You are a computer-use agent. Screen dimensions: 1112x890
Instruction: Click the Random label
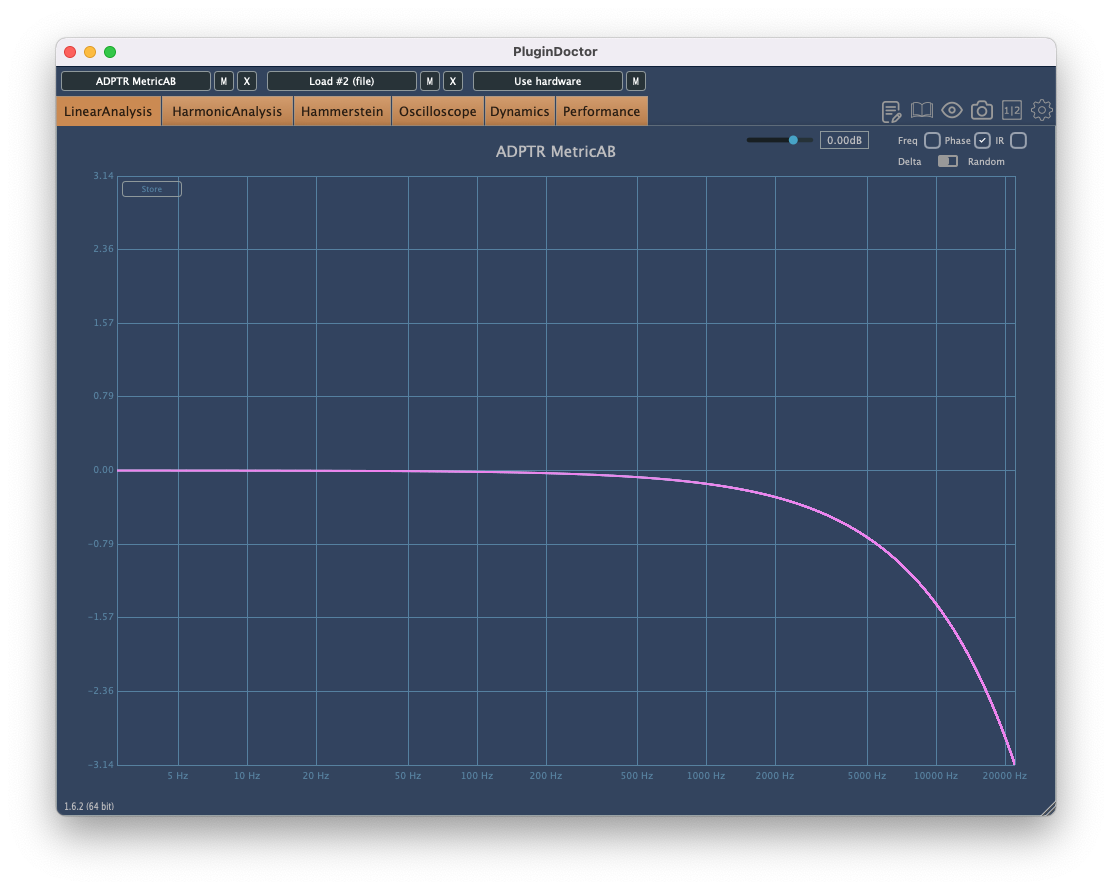coord(986,162)
